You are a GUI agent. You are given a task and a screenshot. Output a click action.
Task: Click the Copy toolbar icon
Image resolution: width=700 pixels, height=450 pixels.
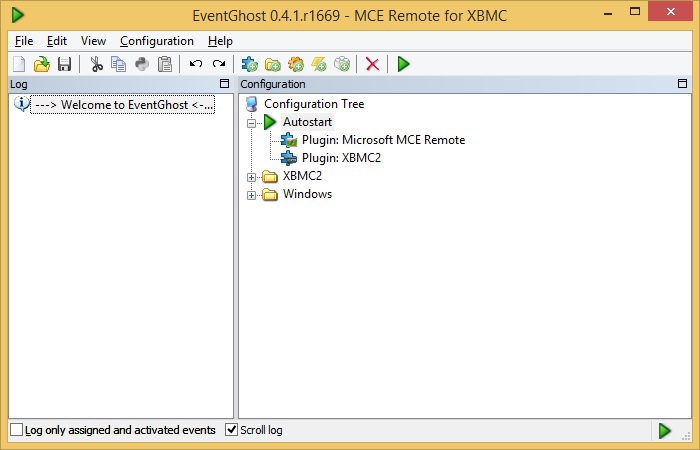point(118,64)
